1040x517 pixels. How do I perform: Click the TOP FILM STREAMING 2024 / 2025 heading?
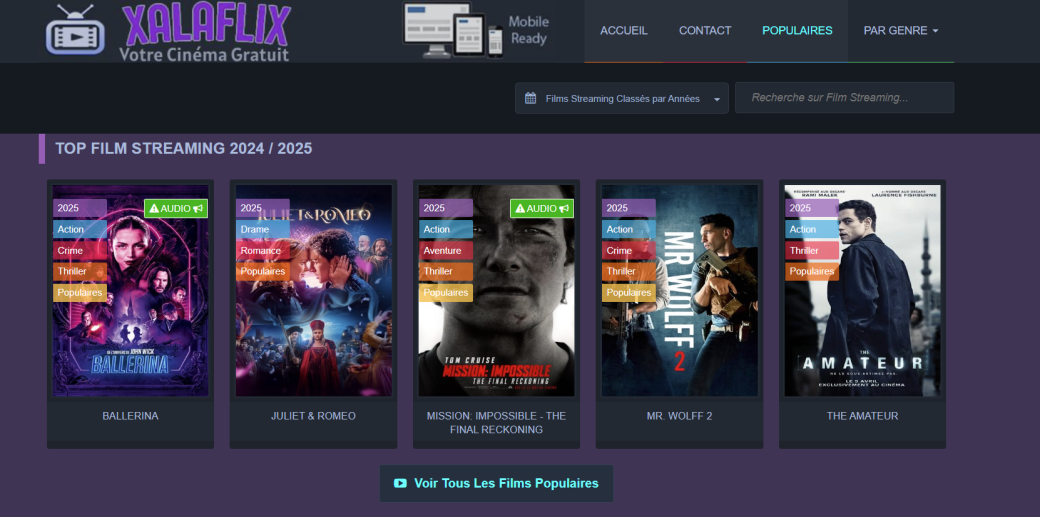(184, 149)
